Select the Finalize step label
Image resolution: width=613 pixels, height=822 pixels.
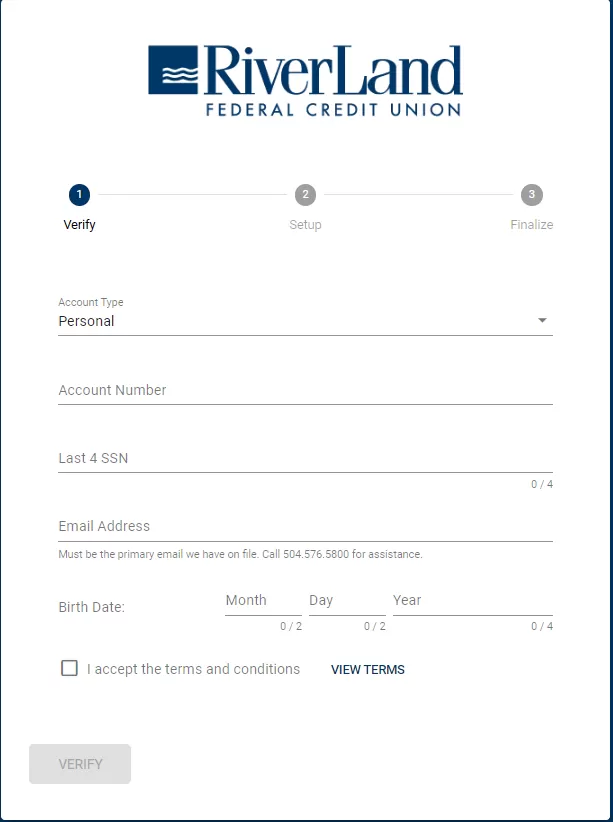coord(531,224)
